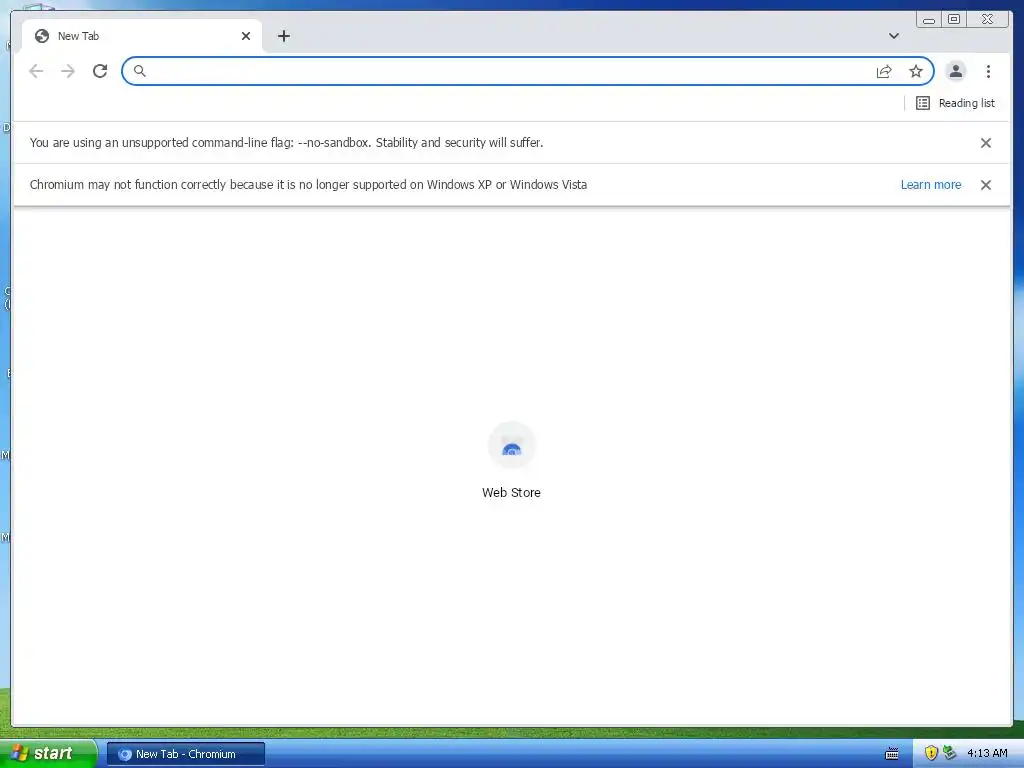
Task: Expand the tab search dropdown chevron
Action: (x=893, y=36)
